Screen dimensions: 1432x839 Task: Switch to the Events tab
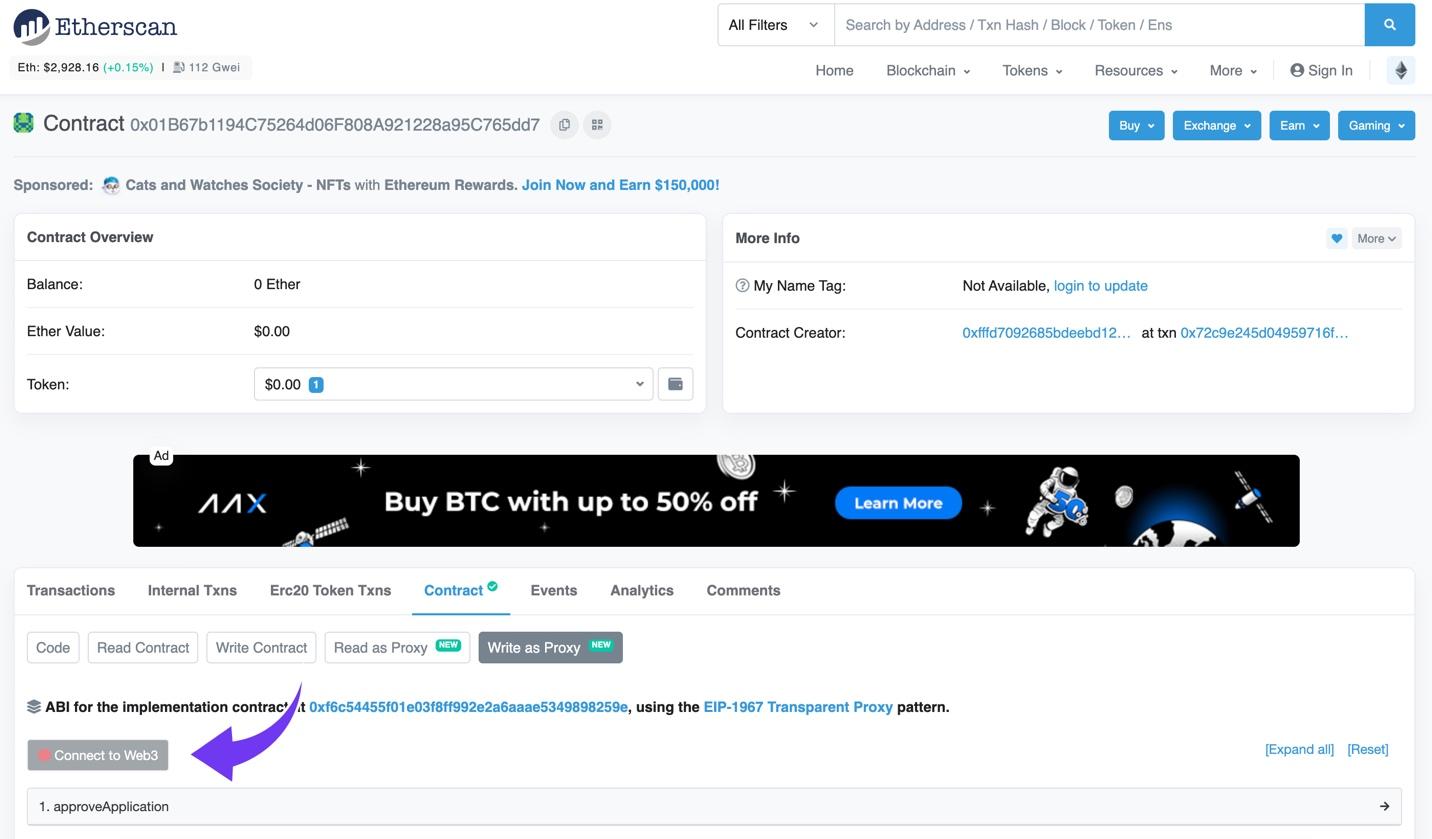coord(553,590)
